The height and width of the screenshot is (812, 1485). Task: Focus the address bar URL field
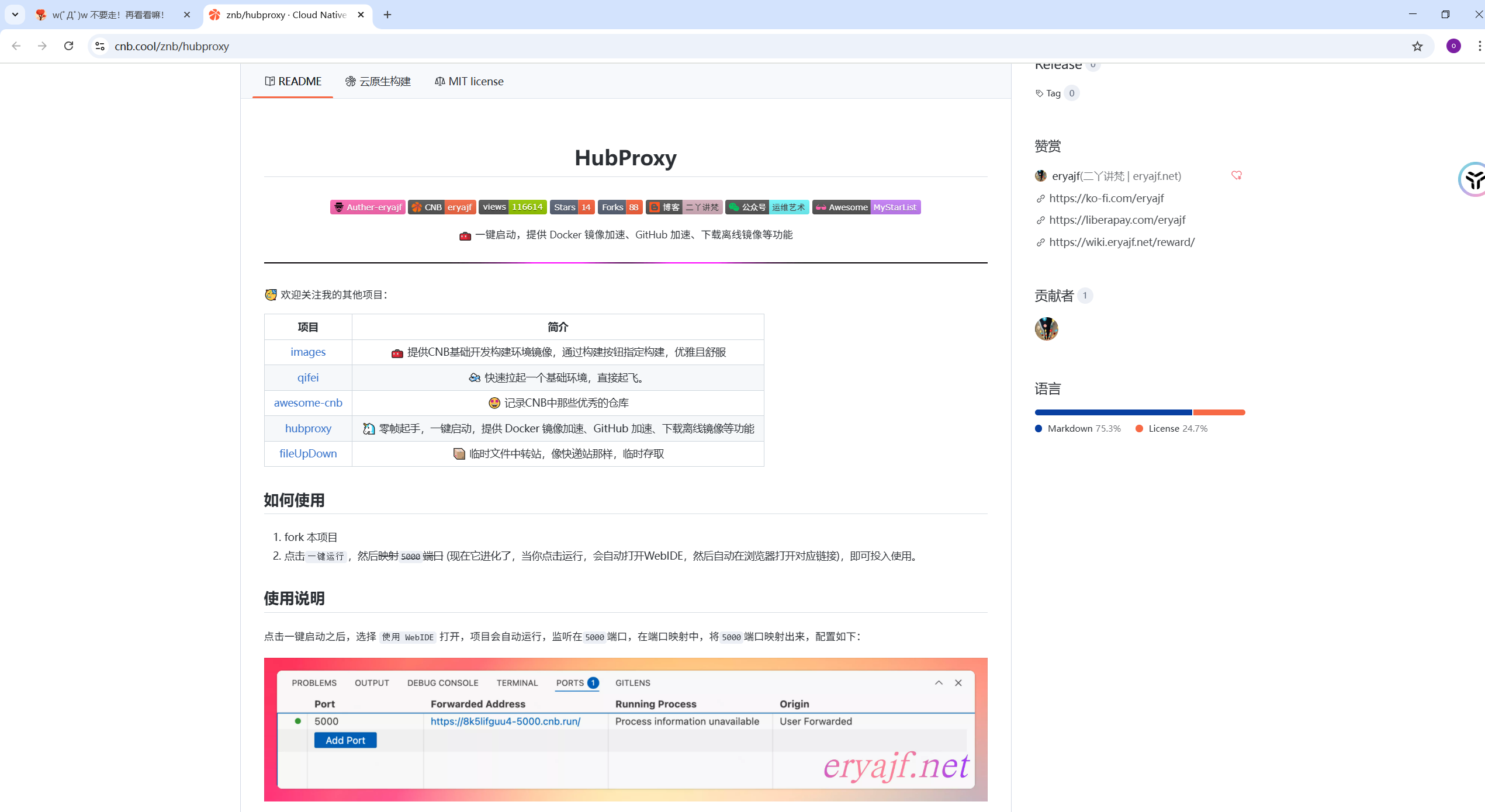[754, 46]
